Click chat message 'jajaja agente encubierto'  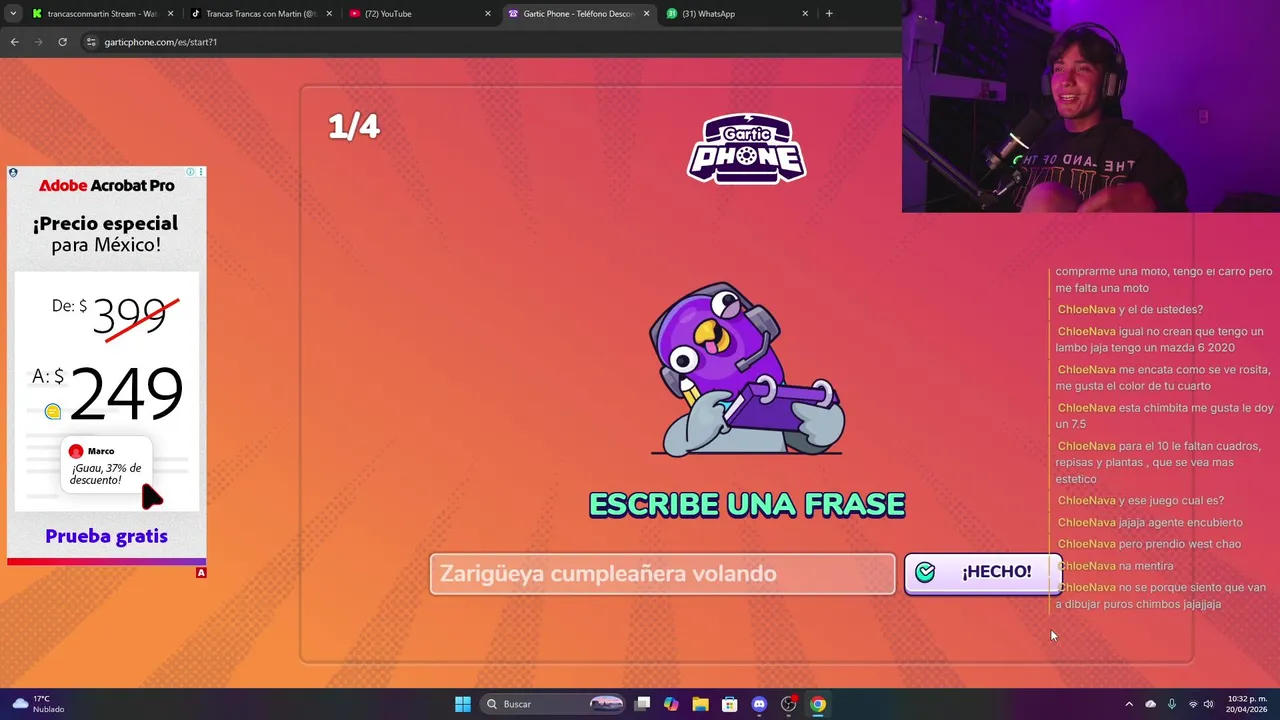tap(1180, 522)
